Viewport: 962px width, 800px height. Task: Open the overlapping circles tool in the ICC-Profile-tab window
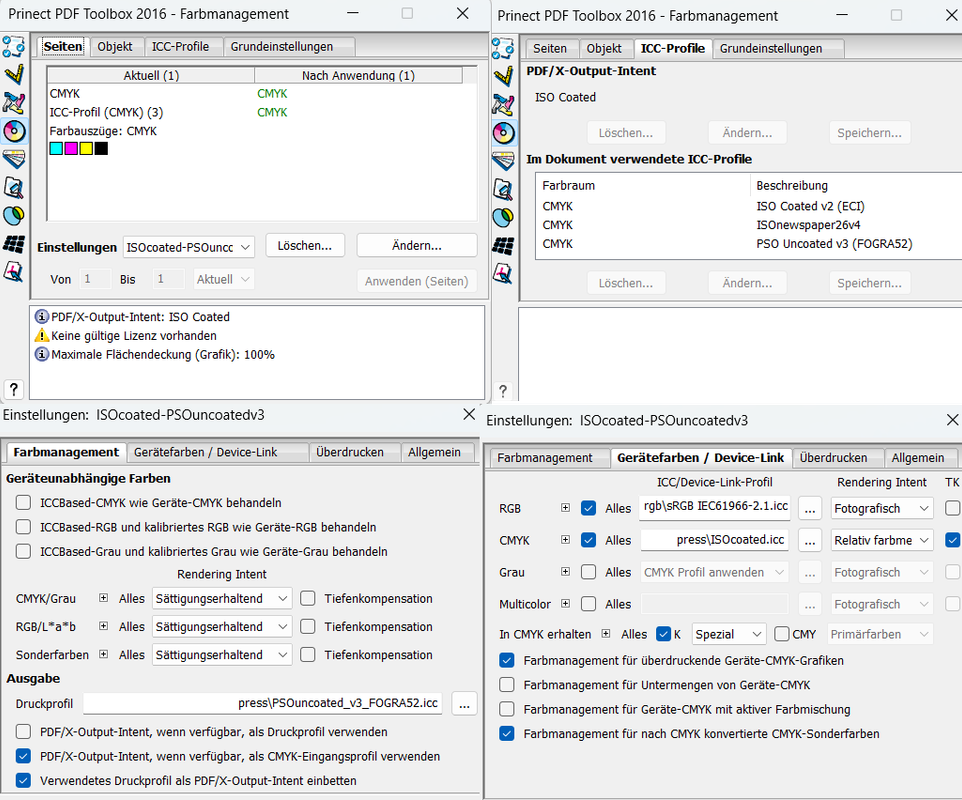coord(502,217)
